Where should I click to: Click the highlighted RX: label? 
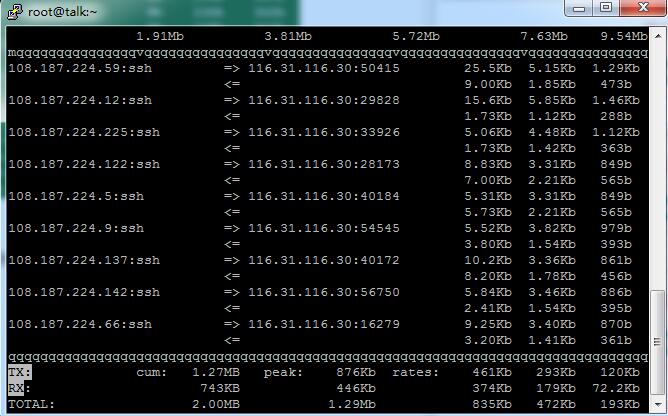point(19,388)
